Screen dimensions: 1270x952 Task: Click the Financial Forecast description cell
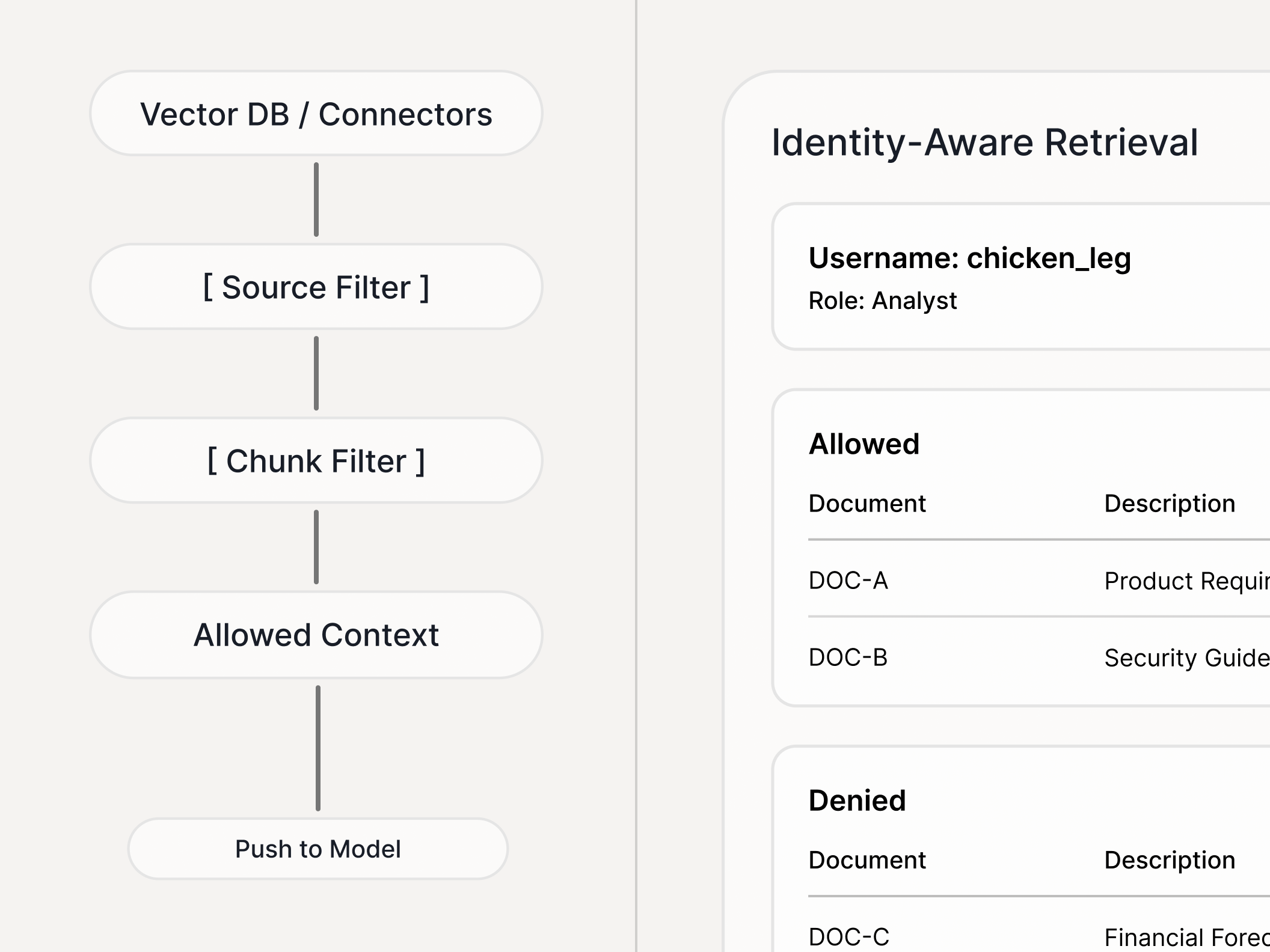pyautogui.click(x=1186, y=938)
